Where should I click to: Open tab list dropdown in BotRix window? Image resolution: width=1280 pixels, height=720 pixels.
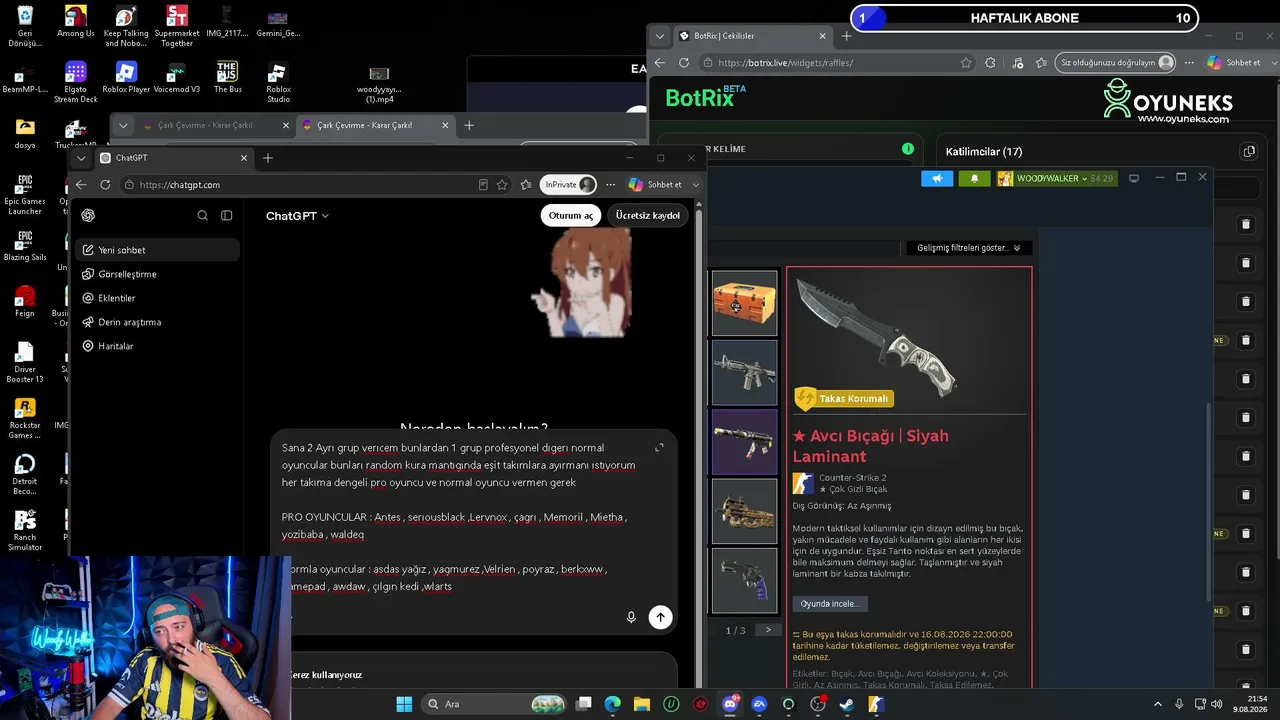point(659,36)
